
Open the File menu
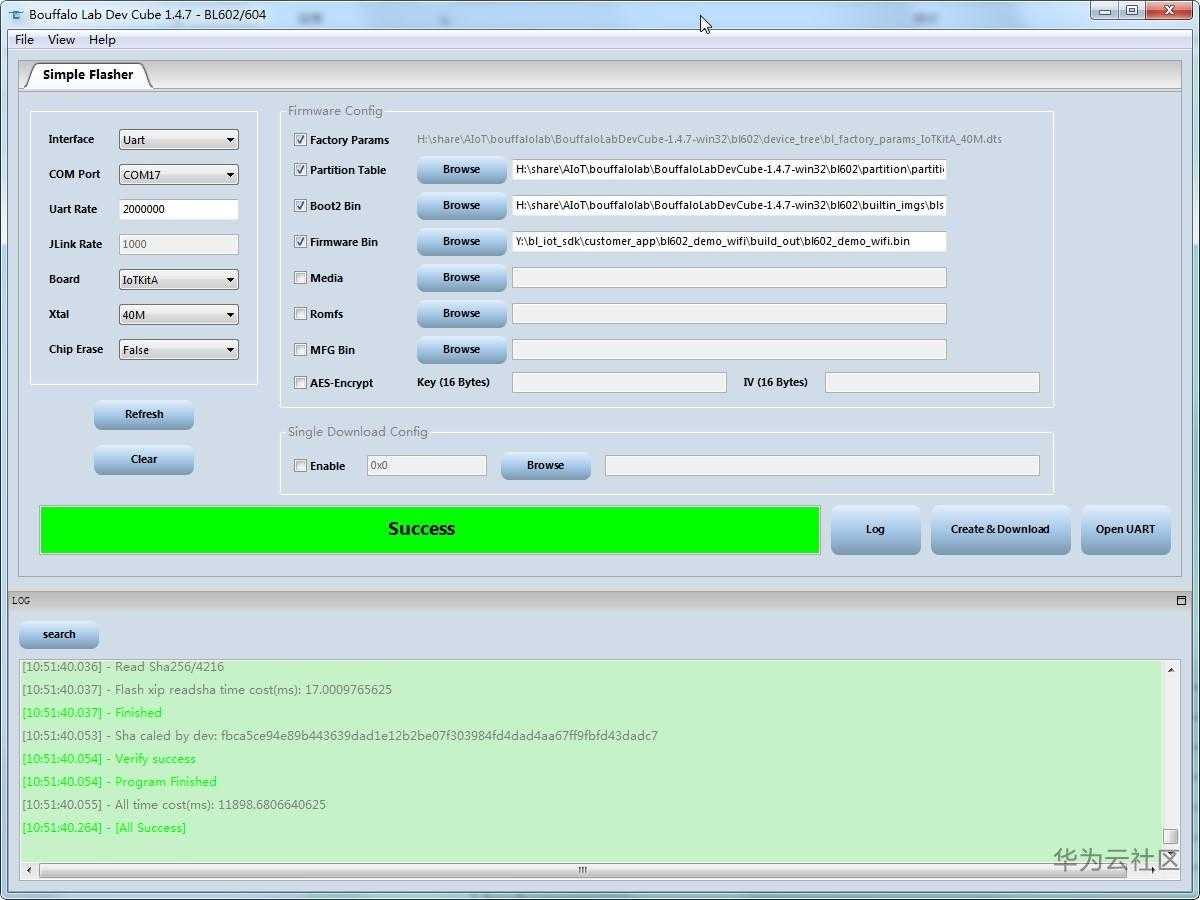pos(24,40)
